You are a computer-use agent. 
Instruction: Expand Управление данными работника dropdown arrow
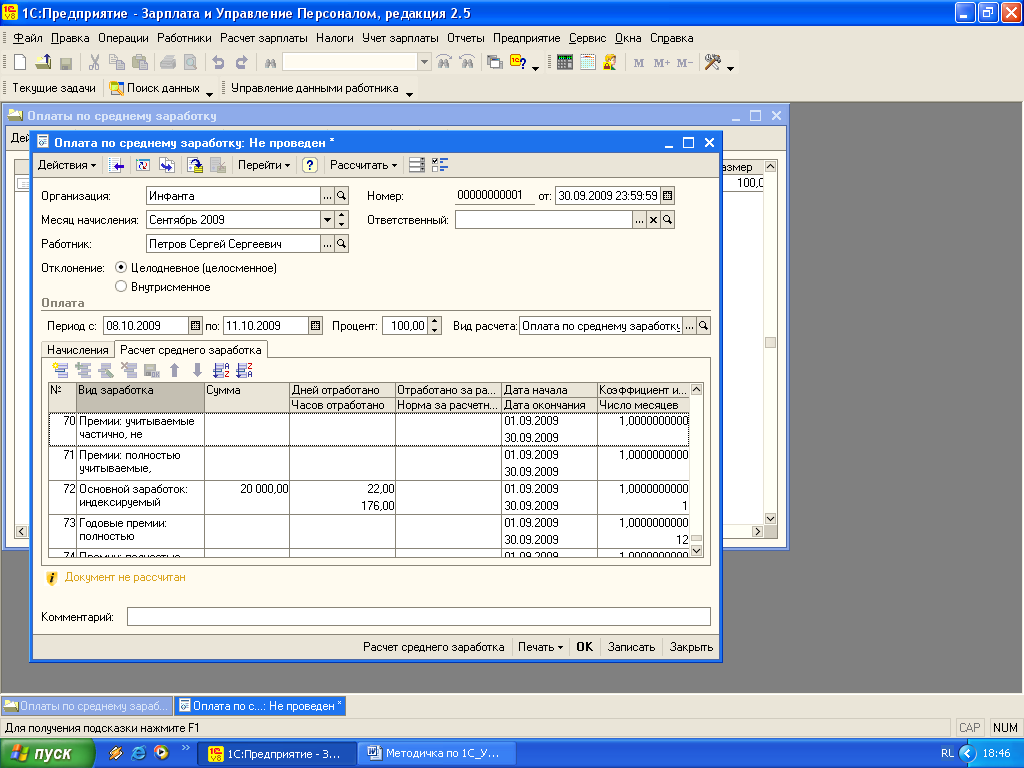click(x=409, y=93)
